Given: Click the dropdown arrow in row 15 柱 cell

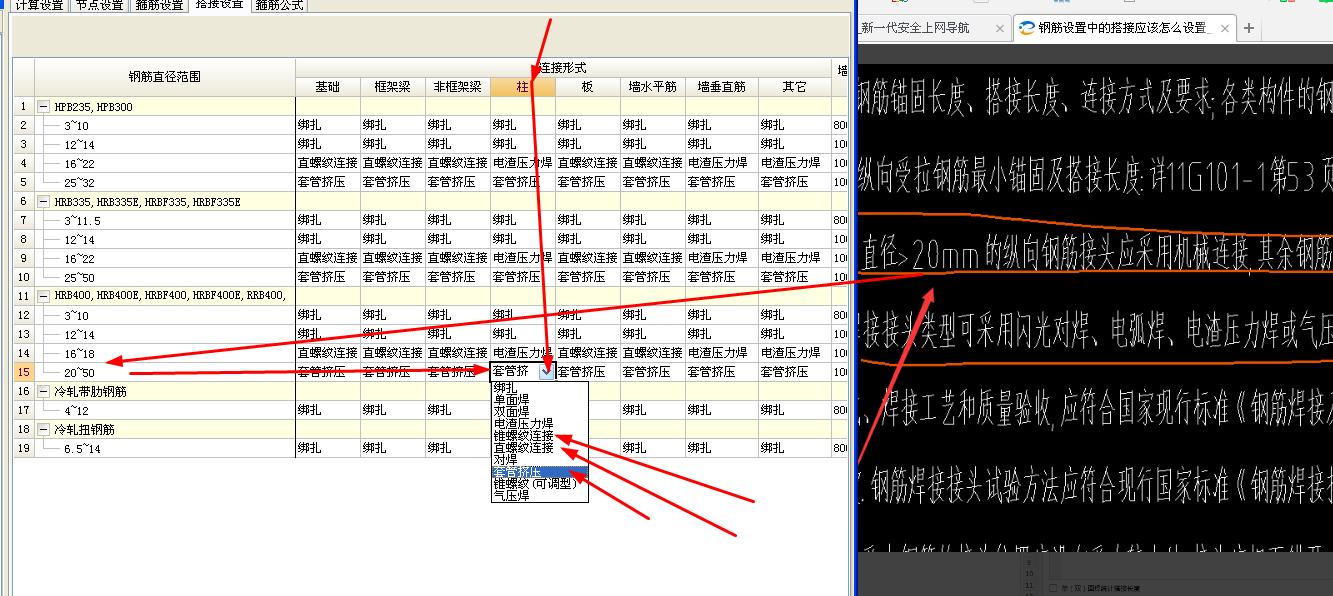Looking at the screenshot, I should click(x=546, y=372).
